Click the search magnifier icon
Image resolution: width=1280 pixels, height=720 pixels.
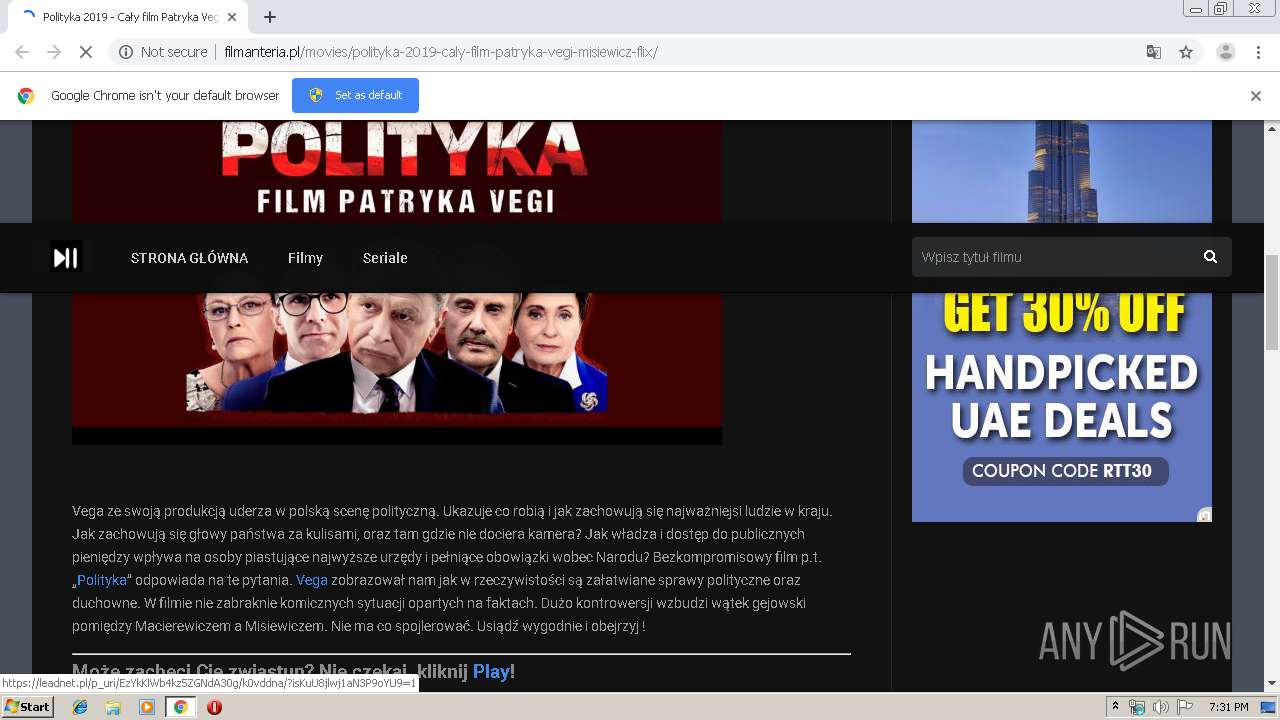tap(1210, 257)
